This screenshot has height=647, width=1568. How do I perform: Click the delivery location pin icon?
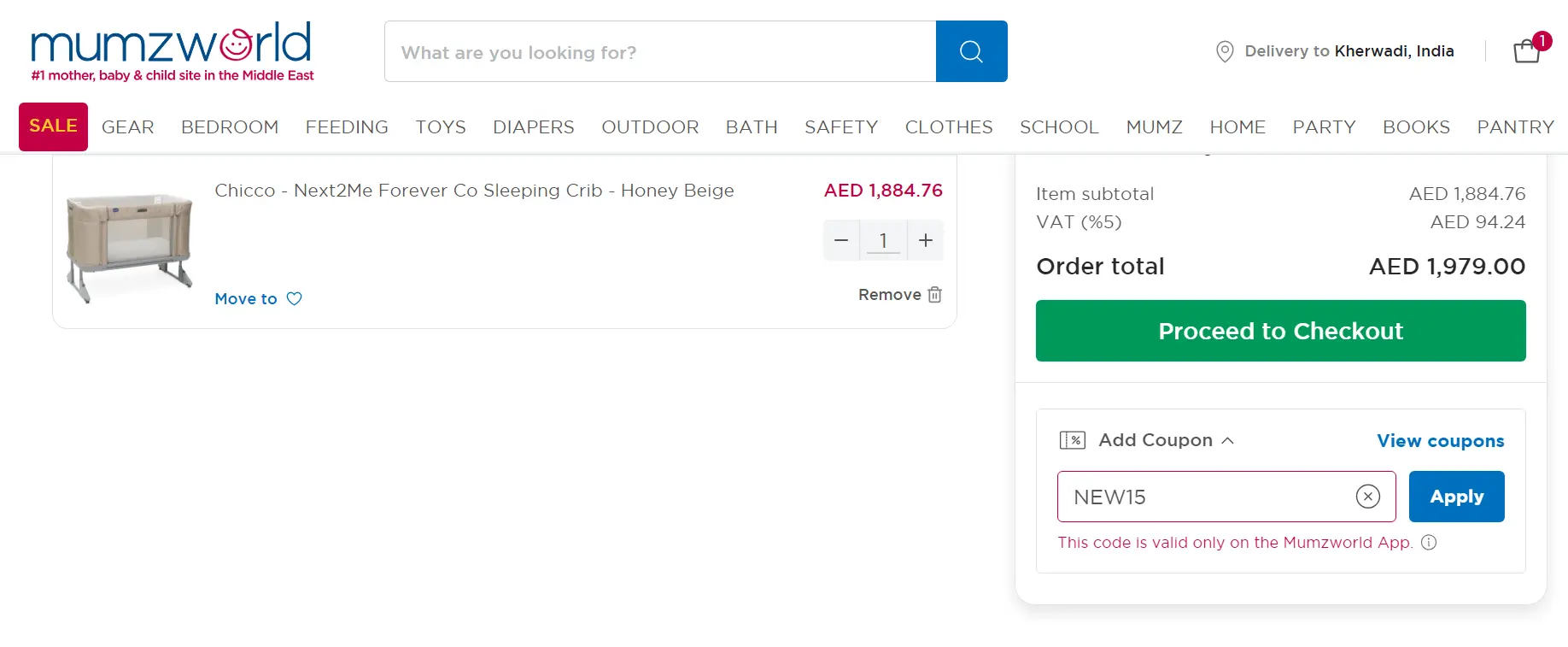[1225, 51]
